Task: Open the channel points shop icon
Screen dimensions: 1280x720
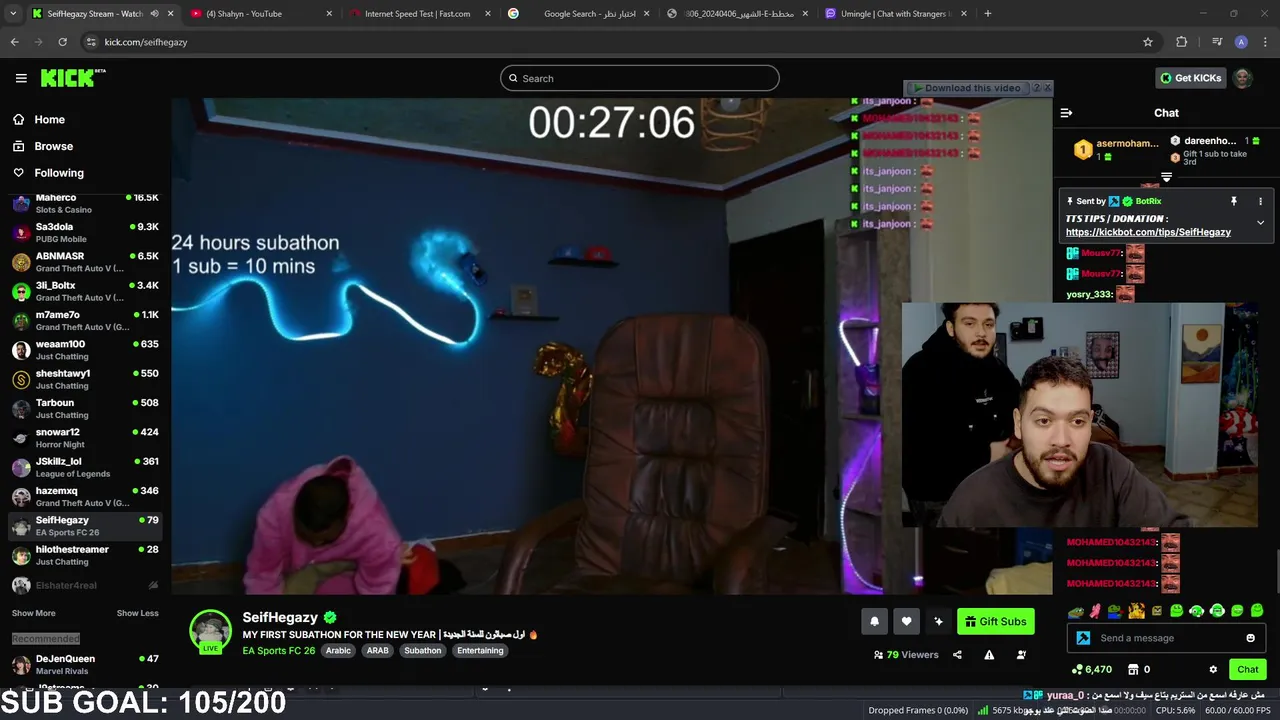Action: tap(1133, 669)
